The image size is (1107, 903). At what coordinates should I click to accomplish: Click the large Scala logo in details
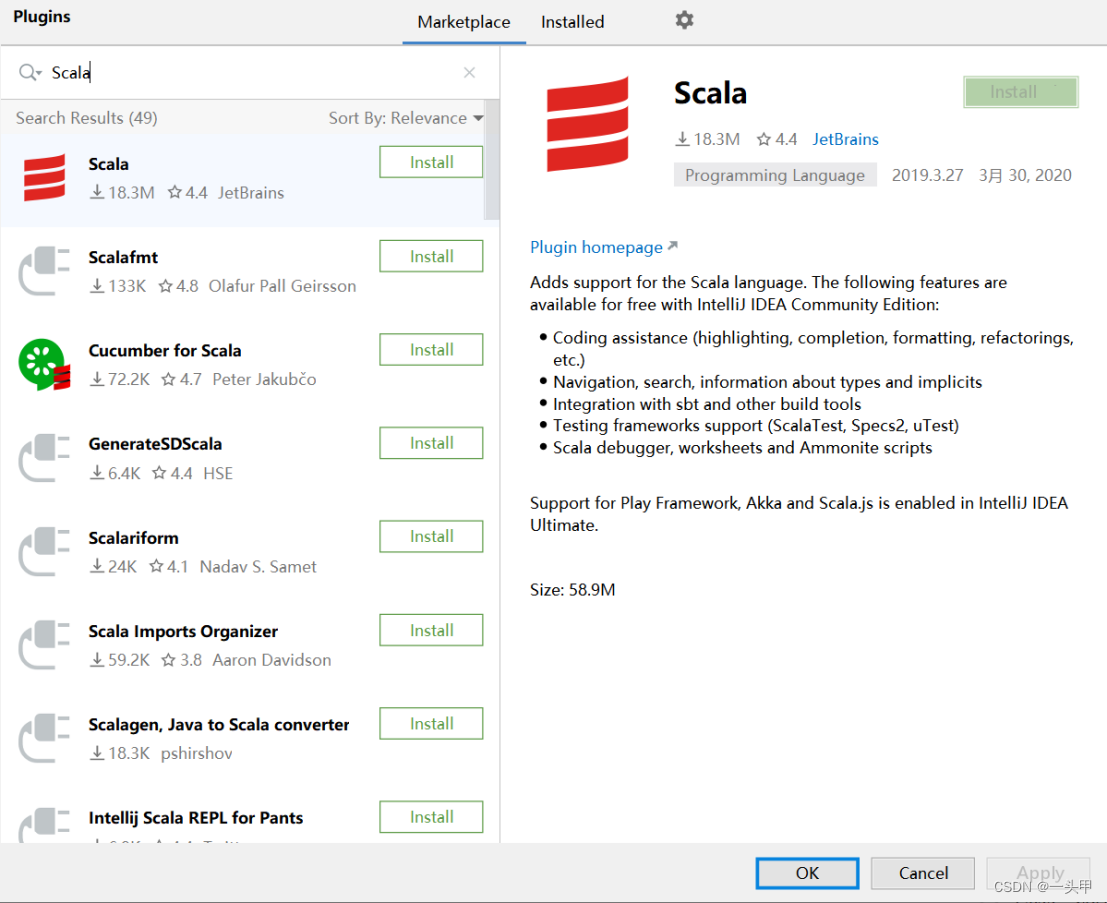tap(587, 124)
